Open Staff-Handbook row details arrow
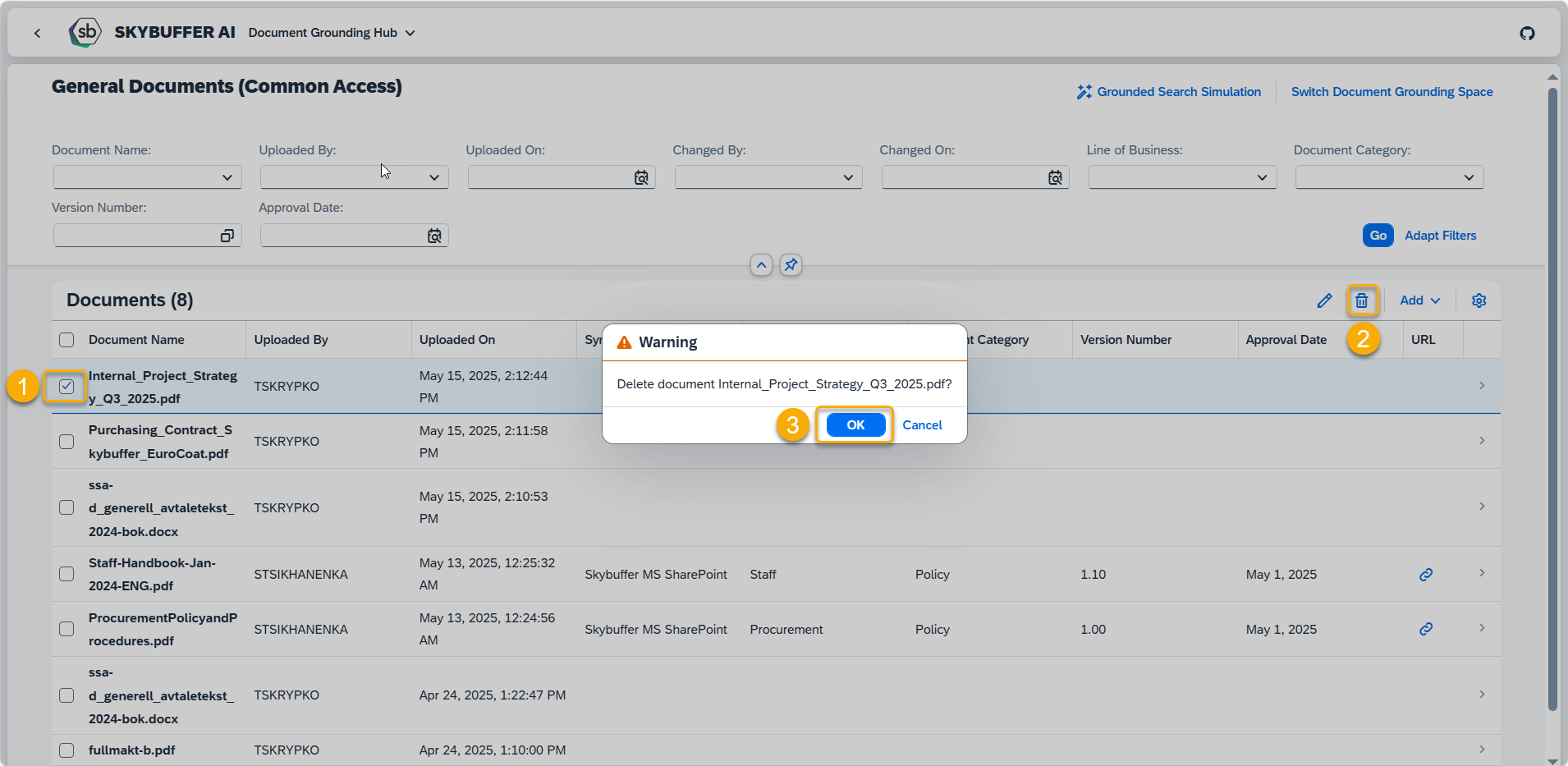Viewport: 1568px width, 766px height. (1482, 573)
